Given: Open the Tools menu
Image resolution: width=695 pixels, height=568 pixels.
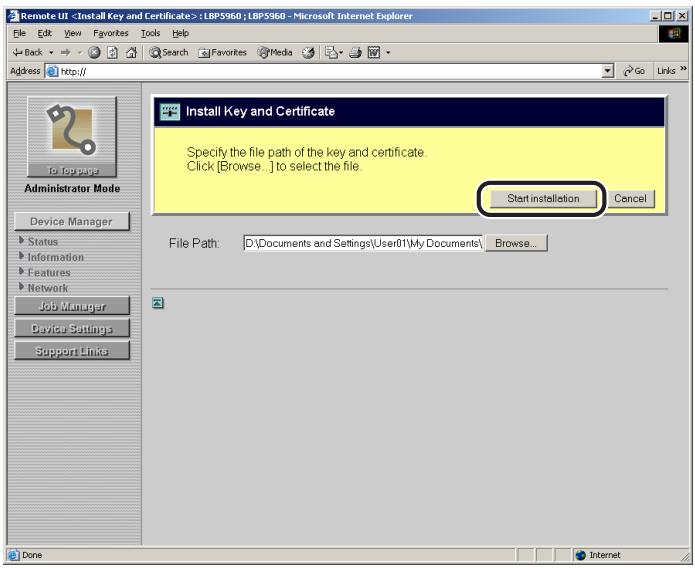Looking at the screenshot, I should [x=150, y=33].
